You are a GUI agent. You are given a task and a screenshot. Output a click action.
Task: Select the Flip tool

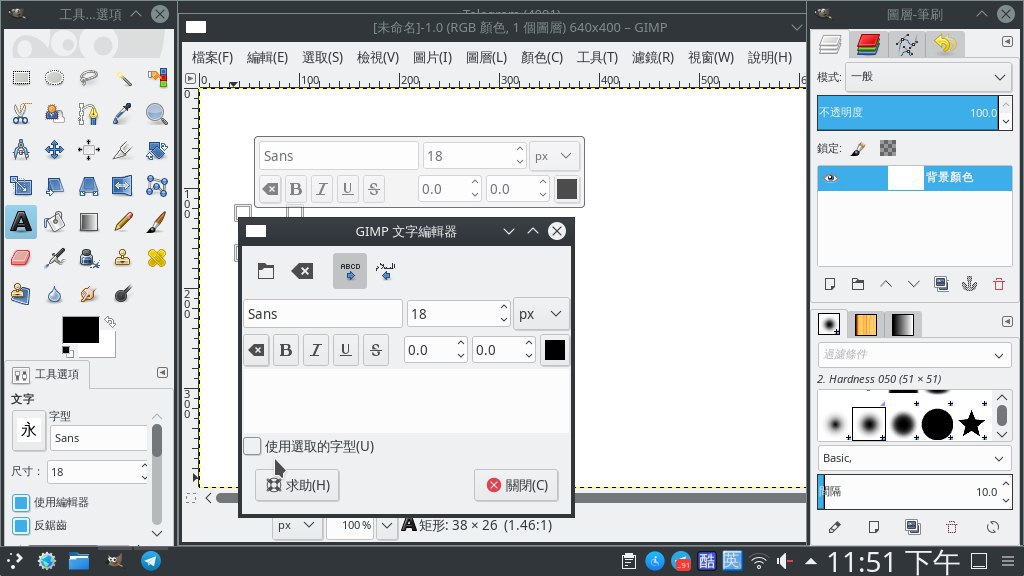click(123, 186)
